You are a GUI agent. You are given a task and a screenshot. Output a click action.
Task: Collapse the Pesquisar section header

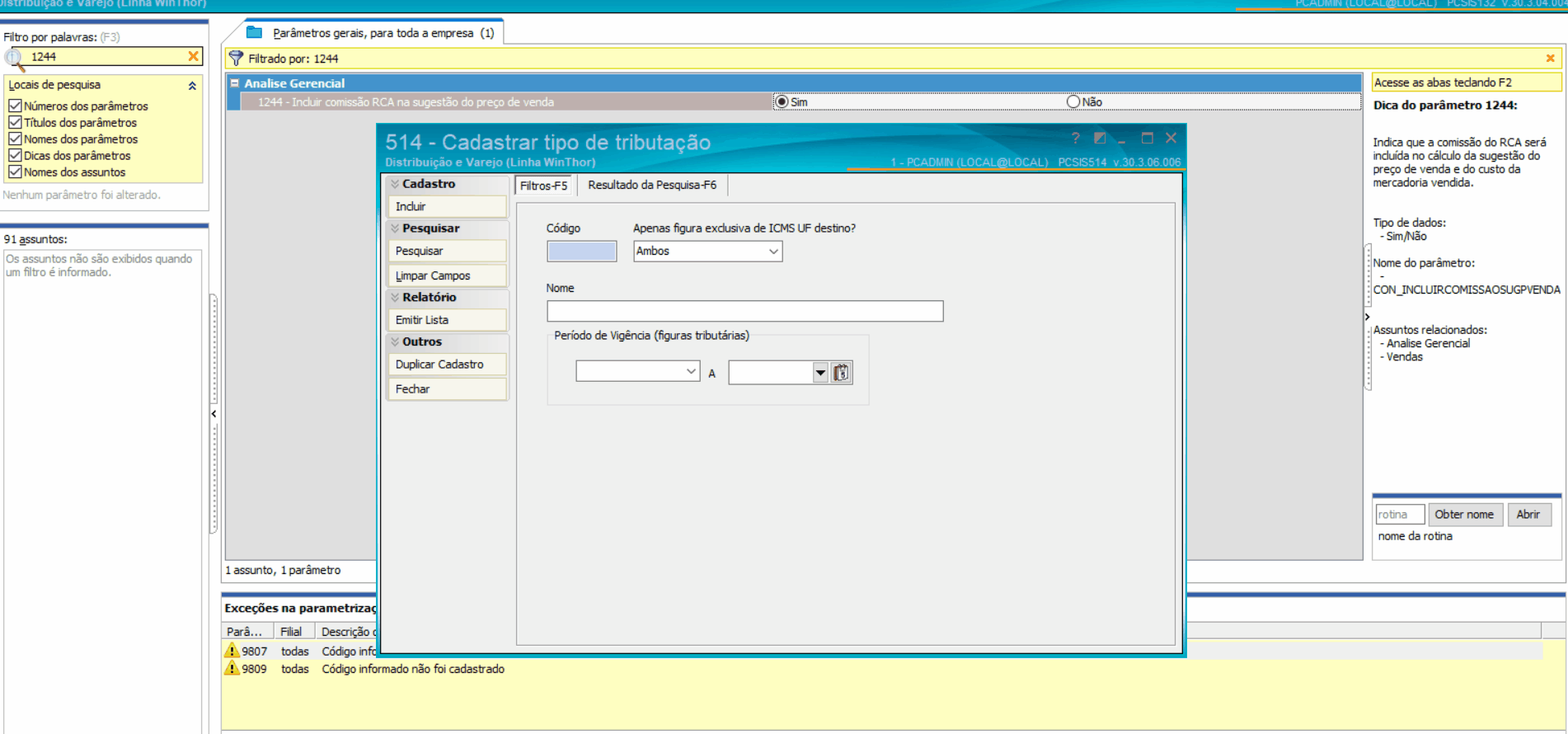(x=395, y=228)
